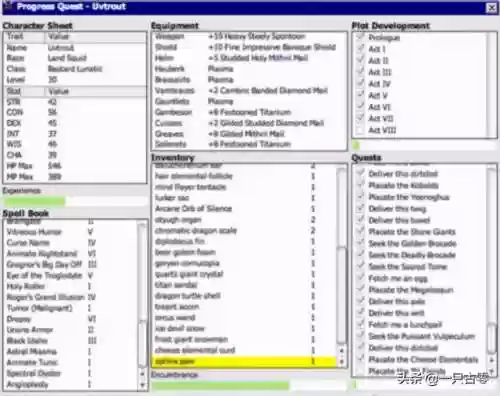Toggle the Act VIII checkbox
Viewport: 500px width, 396px height.
coord(360,130)
